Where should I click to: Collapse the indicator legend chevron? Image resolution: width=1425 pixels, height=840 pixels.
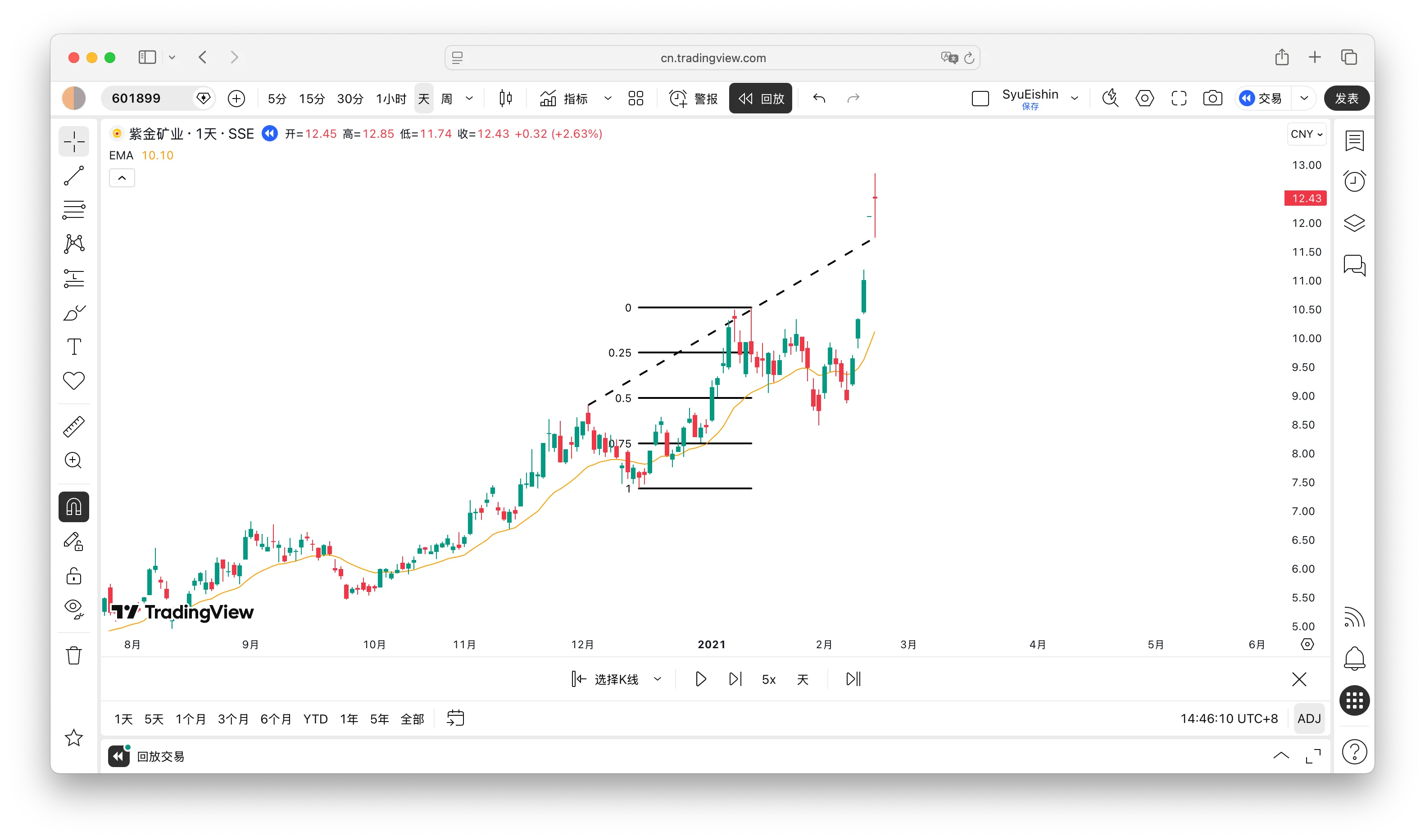coord(122,178)
